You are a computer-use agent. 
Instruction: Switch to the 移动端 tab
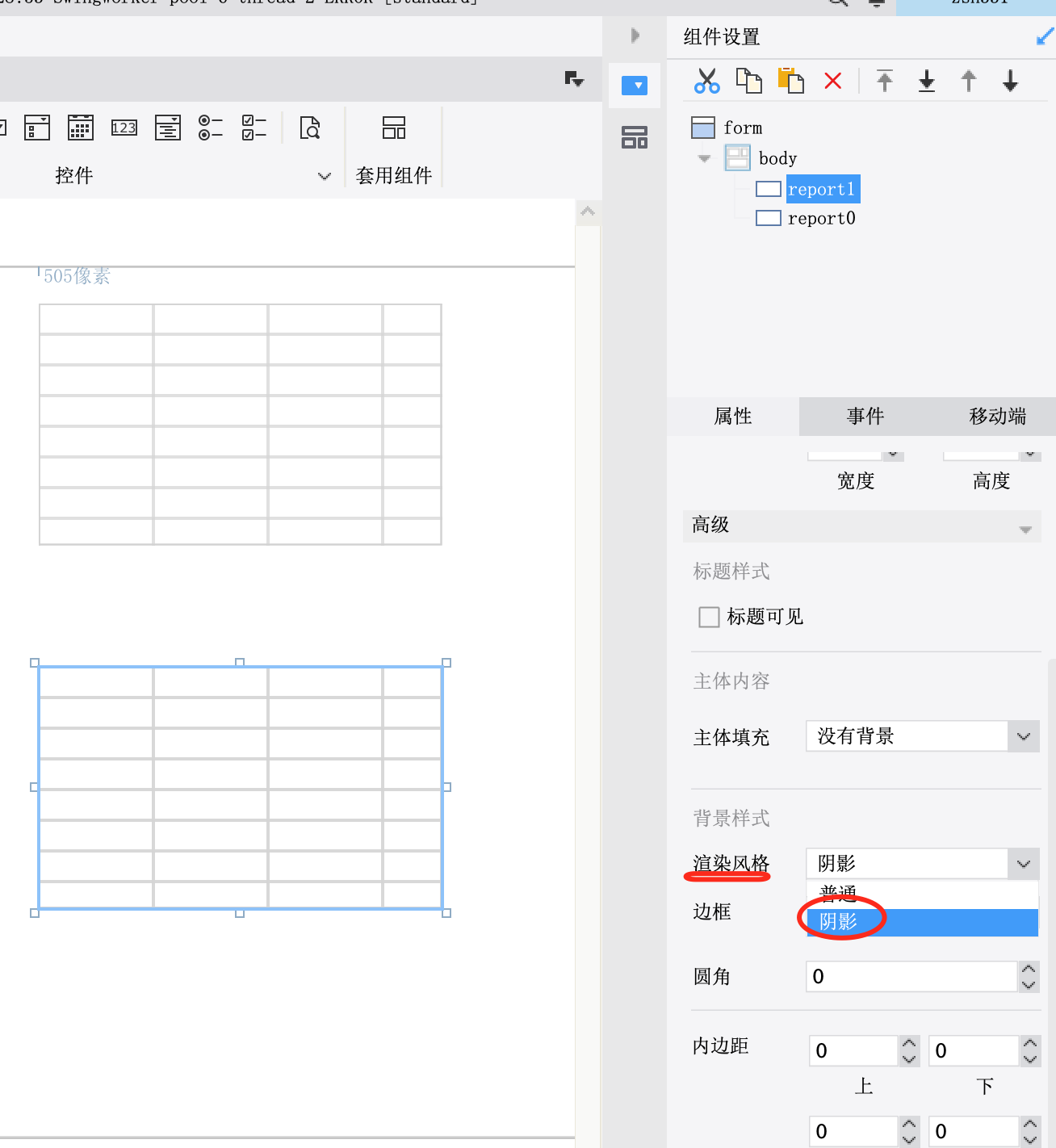pyautogui.click(x=998, y=416)
